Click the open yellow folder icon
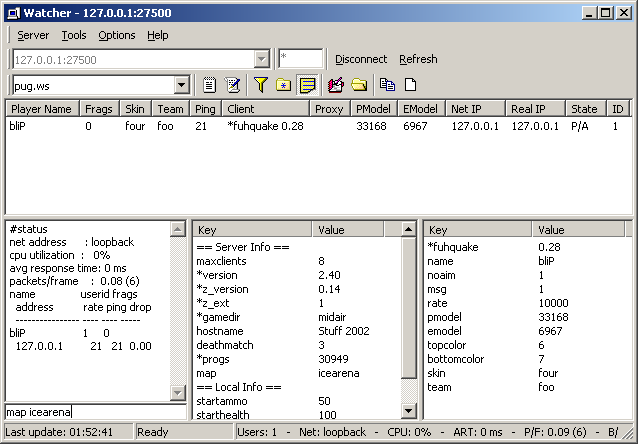Viewport: 638px width, 444px height. pos(359,85)
